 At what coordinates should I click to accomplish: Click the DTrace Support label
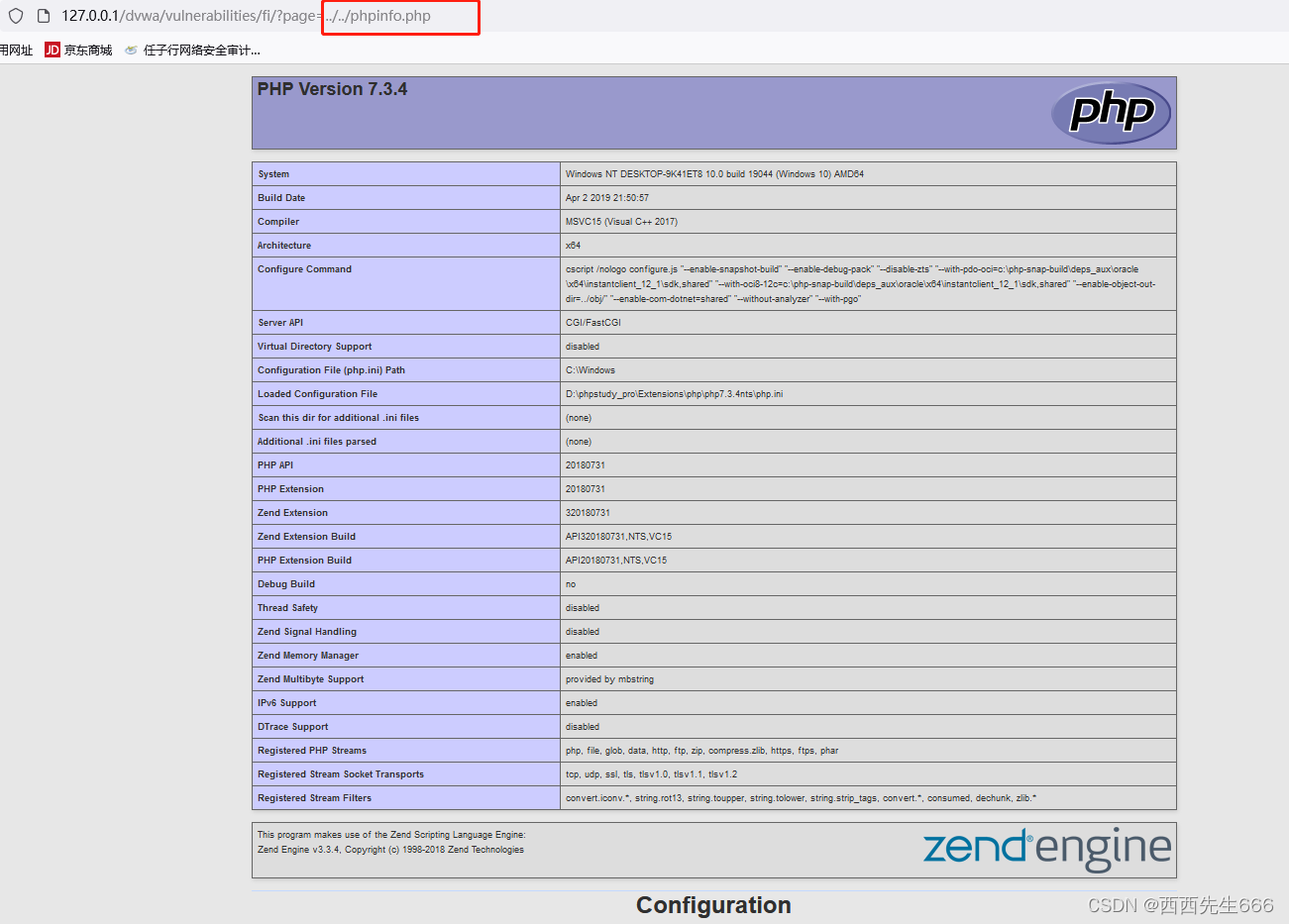coord(292,727)
